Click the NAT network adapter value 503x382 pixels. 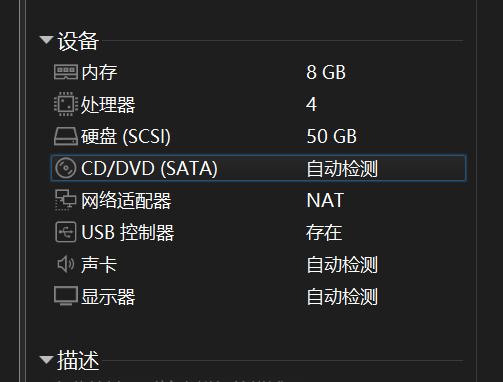(x=325, y=200)
